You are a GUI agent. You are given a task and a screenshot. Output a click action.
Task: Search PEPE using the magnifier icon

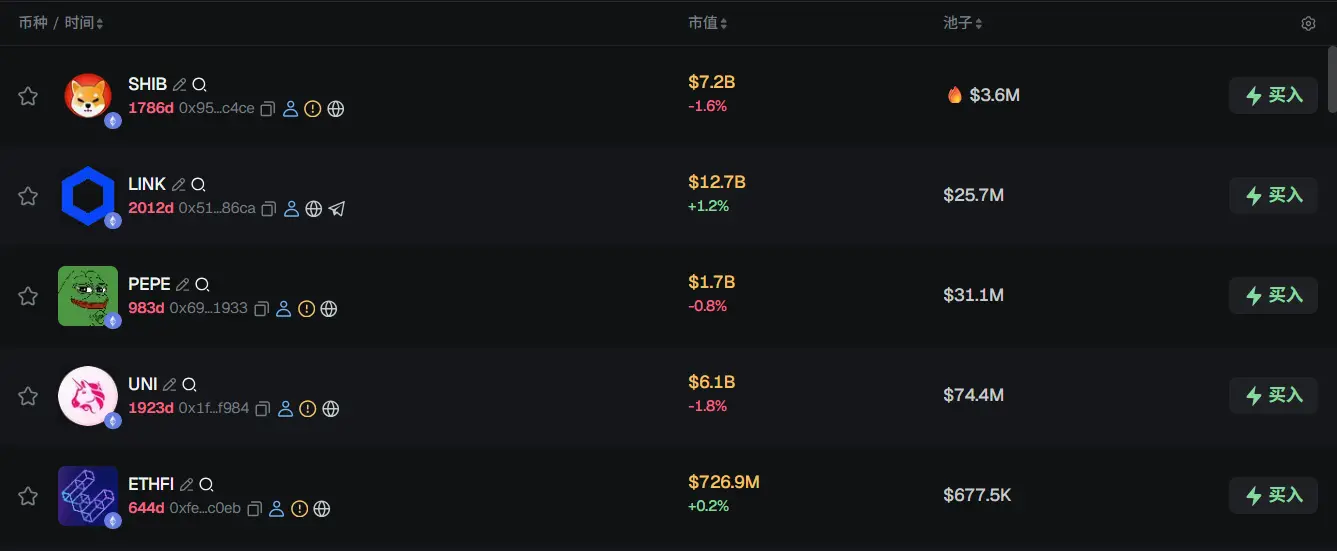point(202,285)
